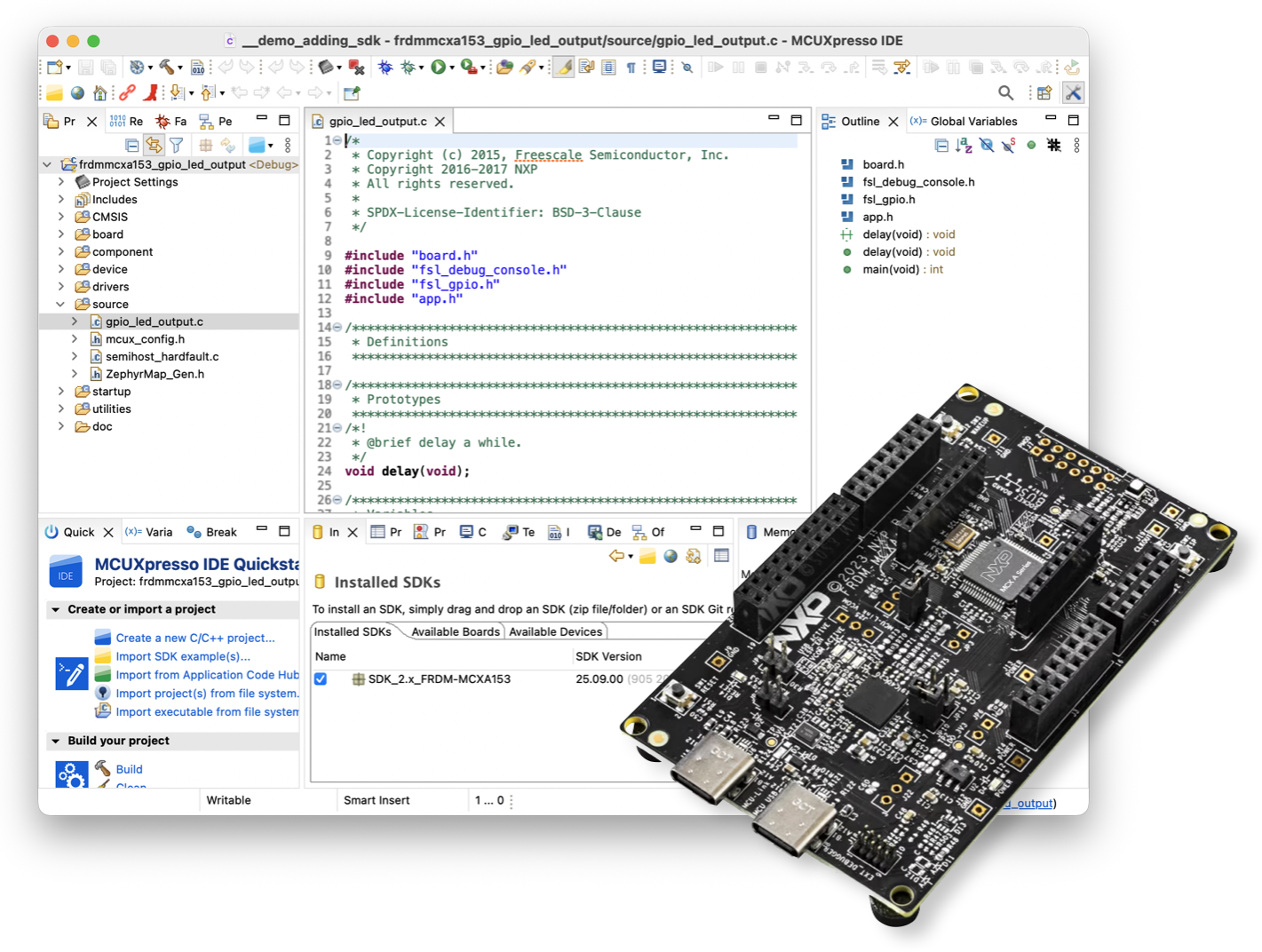Expand the startup folder
Viewport: 1262px width, 952px height.
pyautogui.click(x=61, y=392)
